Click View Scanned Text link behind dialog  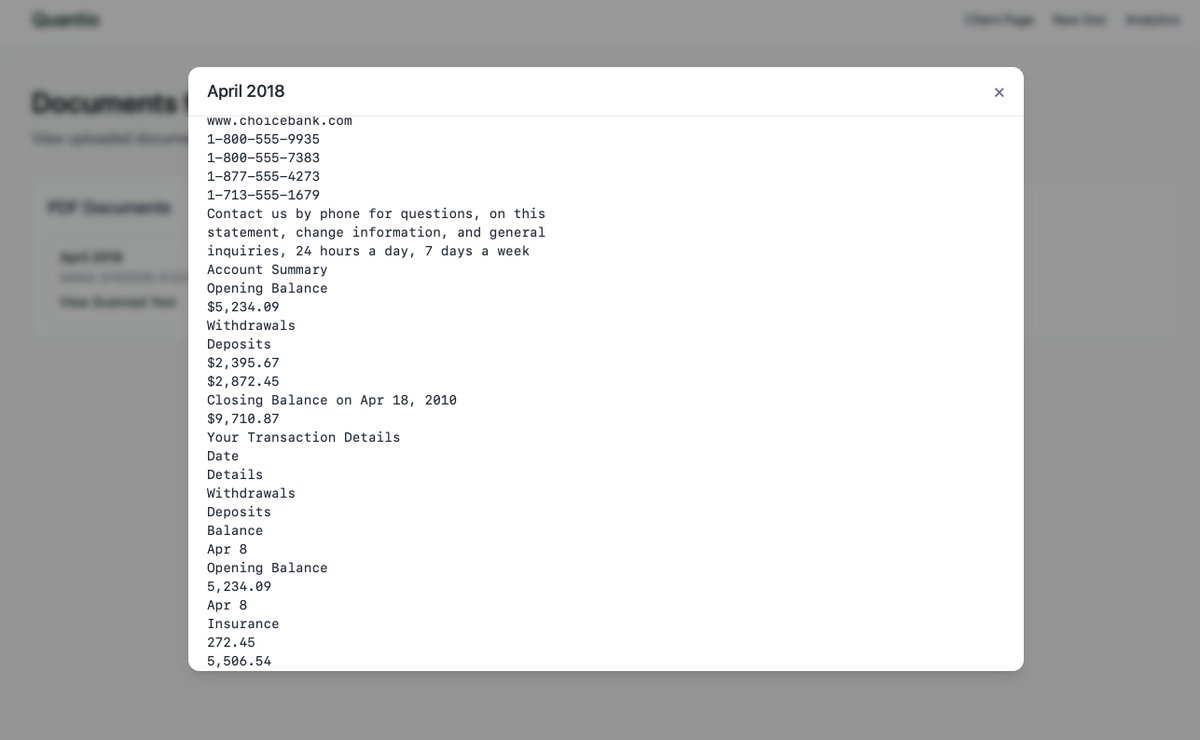point(118,302)
